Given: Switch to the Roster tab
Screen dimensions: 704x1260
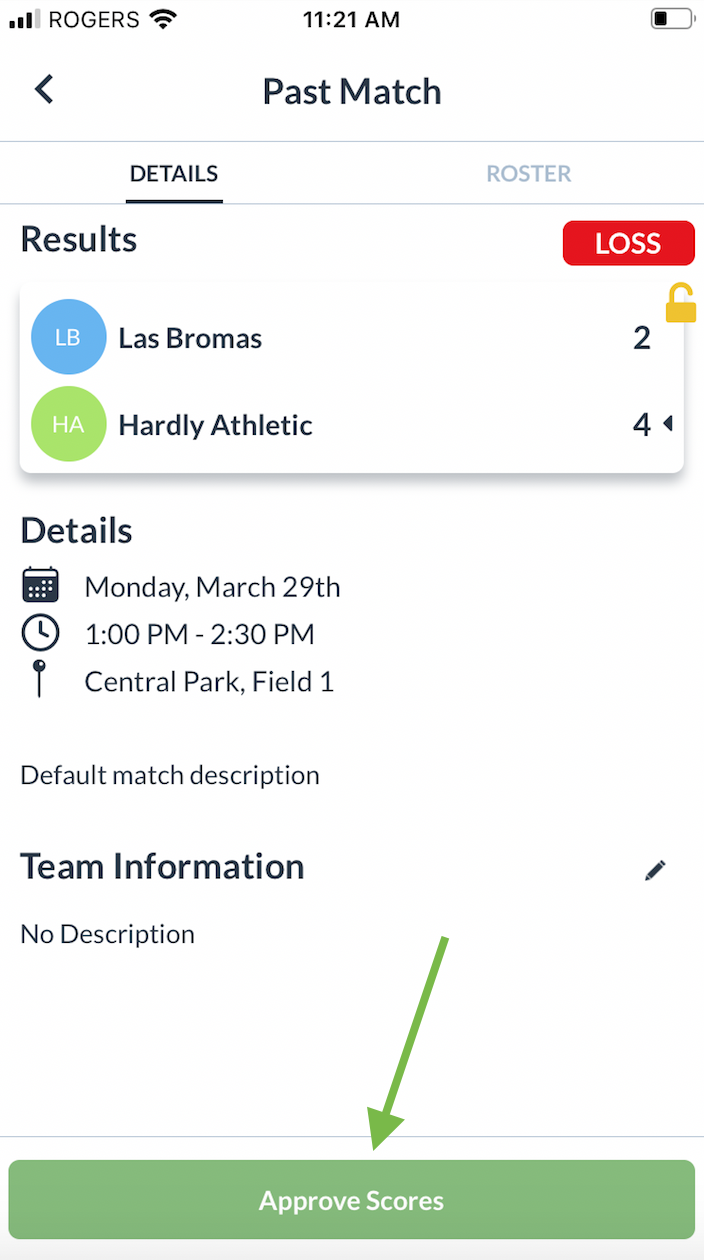Looking at the screenshot, I should pos(528,174).
